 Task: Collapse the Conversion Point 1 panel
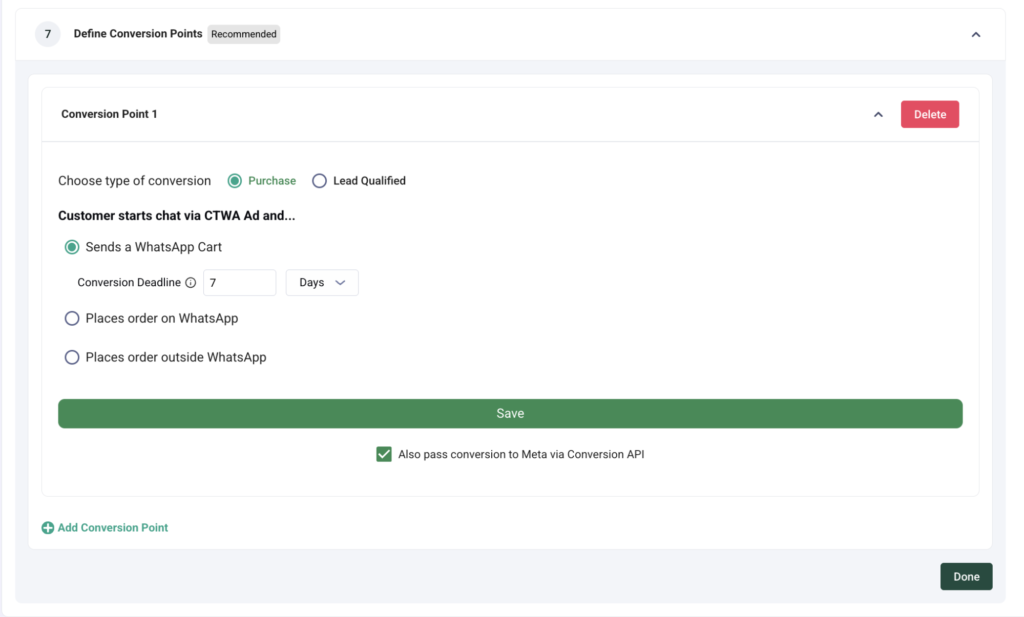tap(878, 115)
